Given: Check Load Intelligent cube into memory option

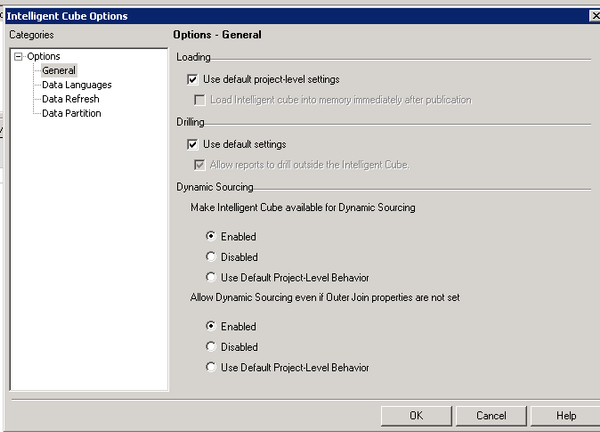Looking at the screenshot, I should [x=201, y=100].
